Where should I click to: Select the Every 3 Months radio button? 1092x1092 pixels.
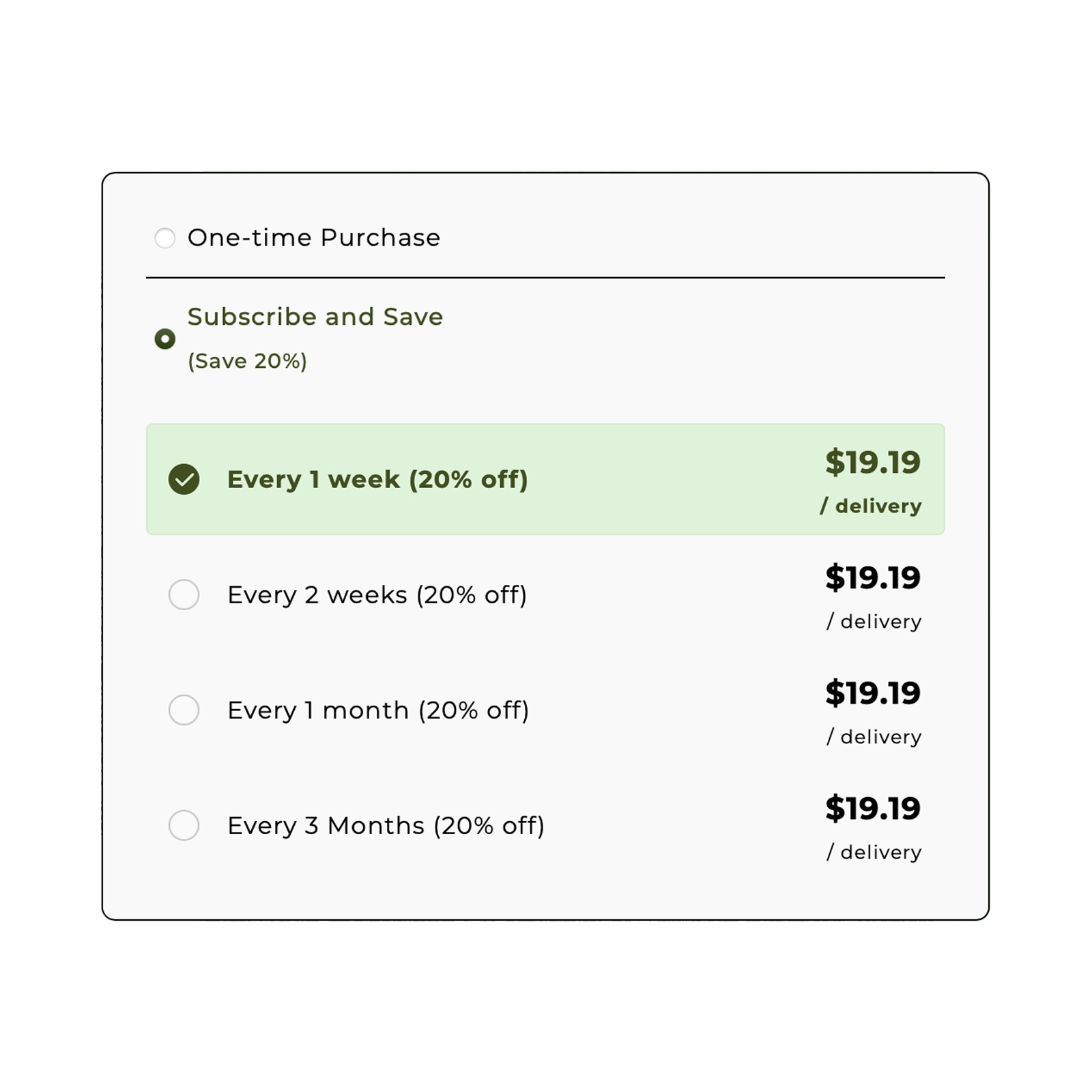tap(184, 825)
